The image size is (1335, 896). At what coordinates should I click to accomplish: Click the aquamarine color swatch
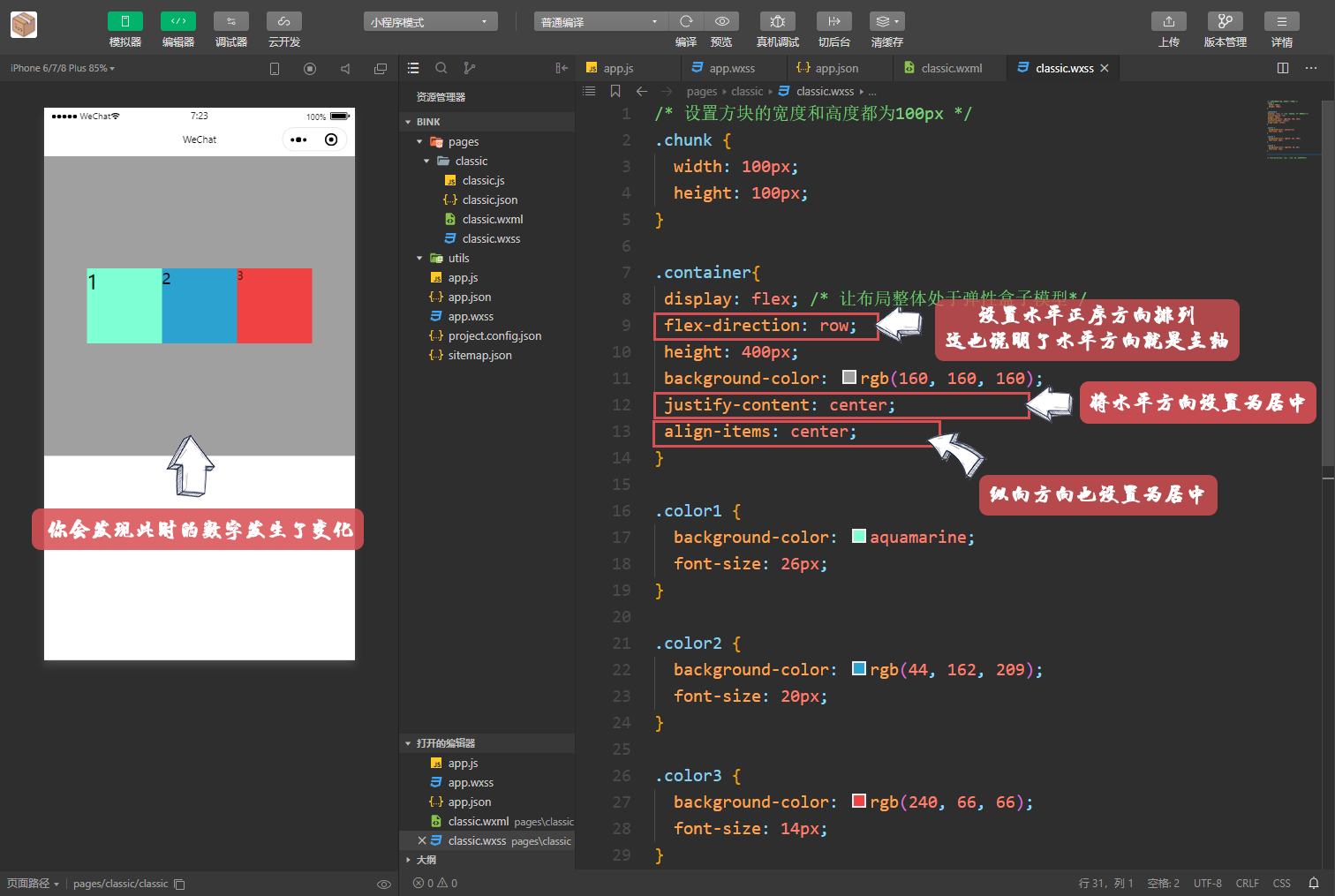pyautogui.click(x=859, y=536)
